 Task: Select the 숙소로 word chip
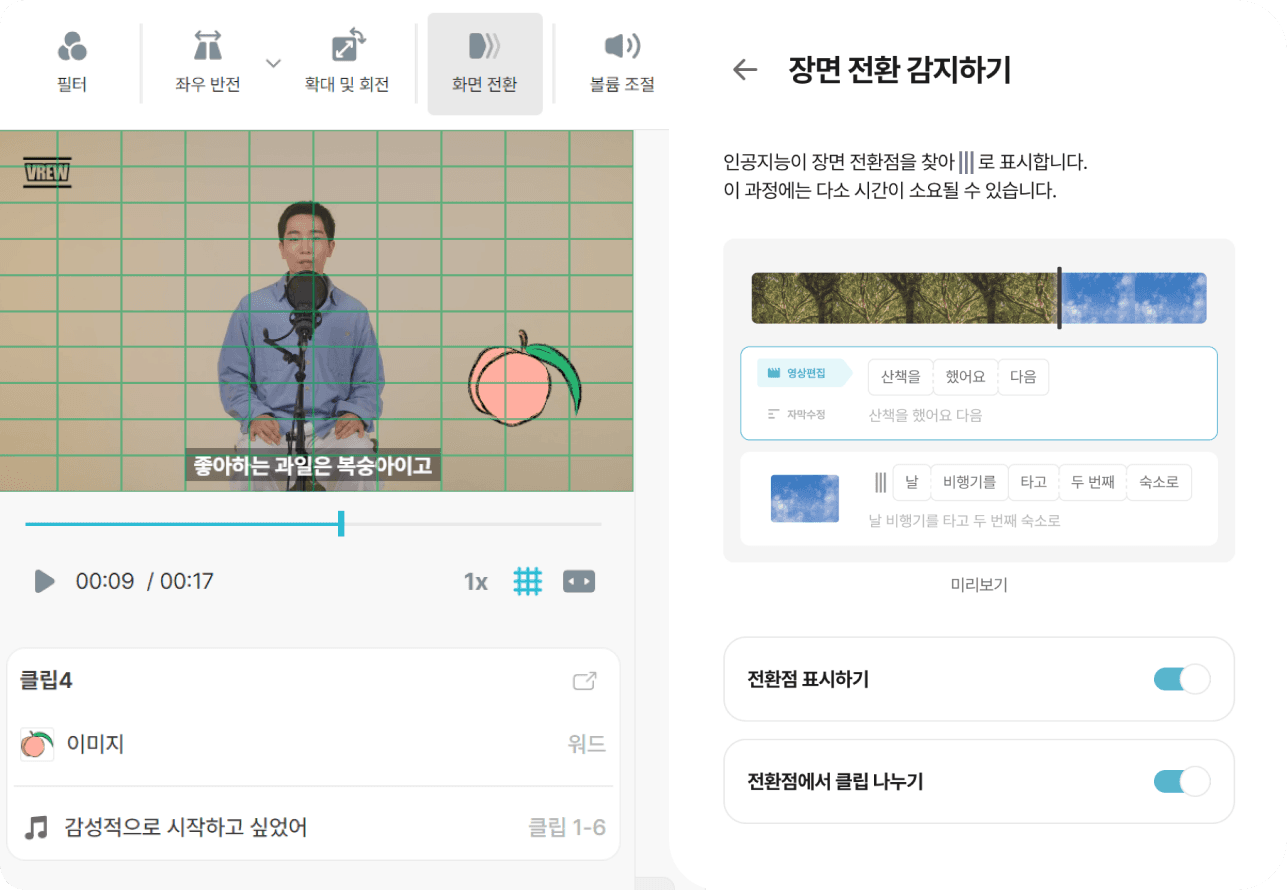[x=1159, y=482]
